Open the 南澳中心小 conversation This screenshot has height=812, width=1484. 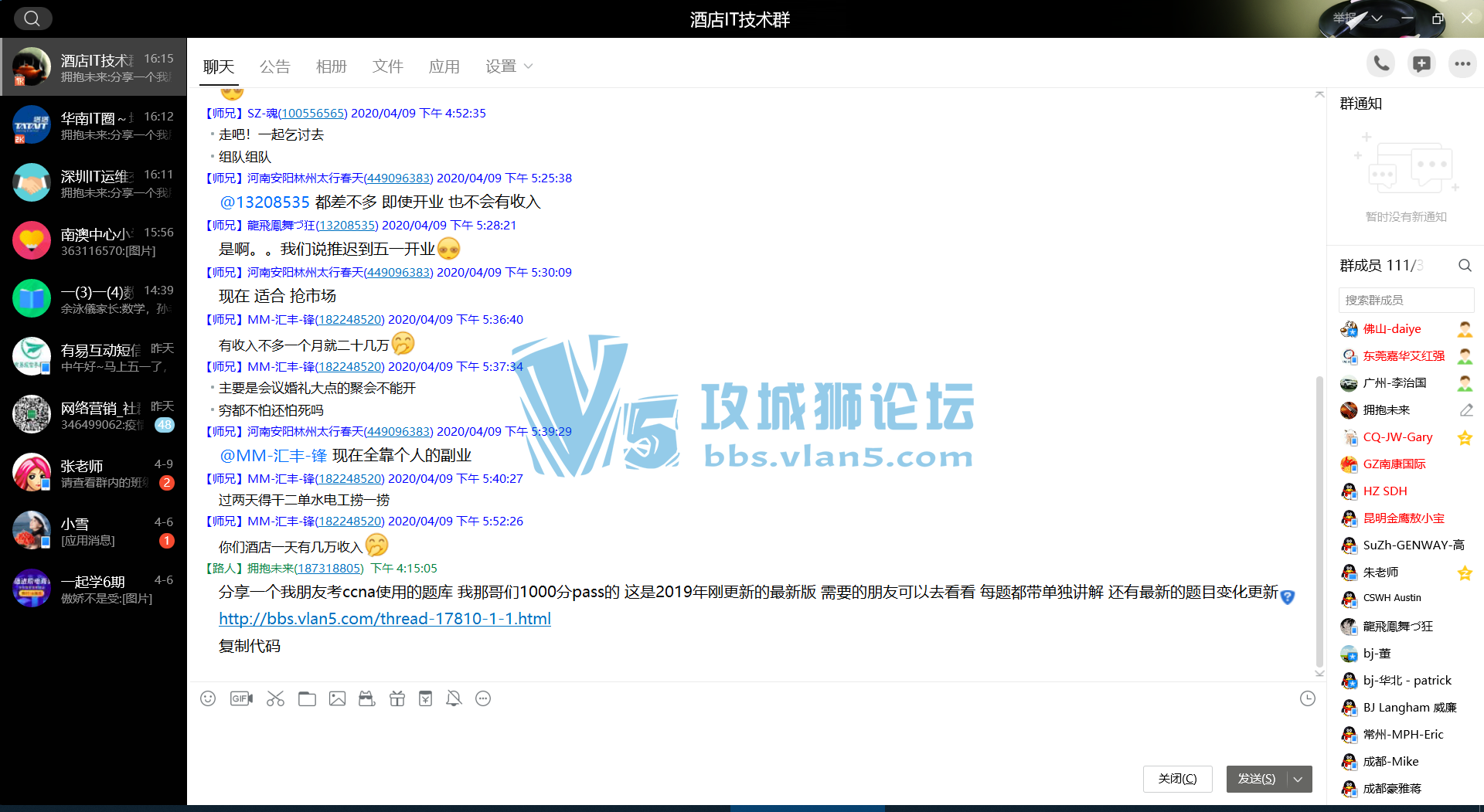tap(94, 241)
